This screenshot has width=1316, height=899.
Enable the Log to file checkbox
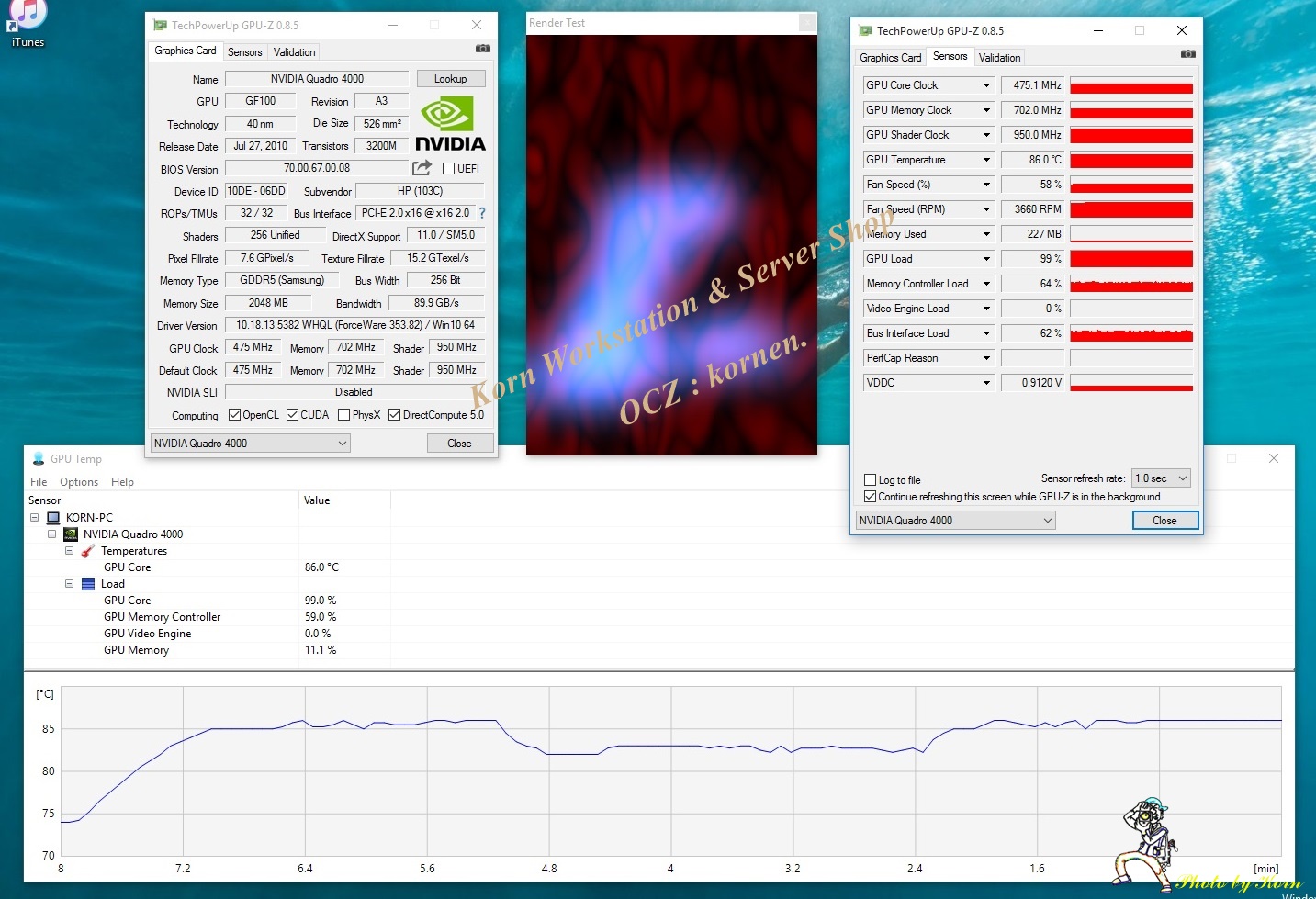[870, 479]
